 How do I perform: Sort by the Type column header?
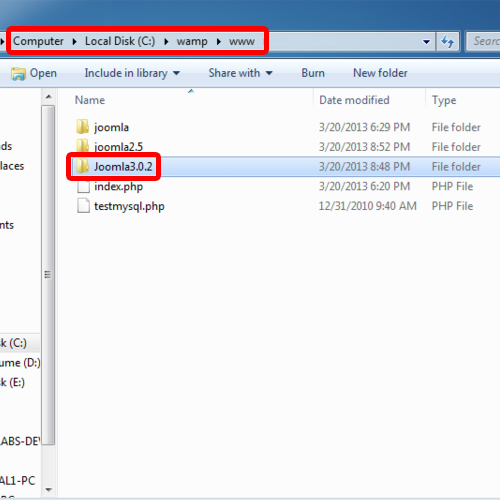pyautogui.click(x=444, y=100)
